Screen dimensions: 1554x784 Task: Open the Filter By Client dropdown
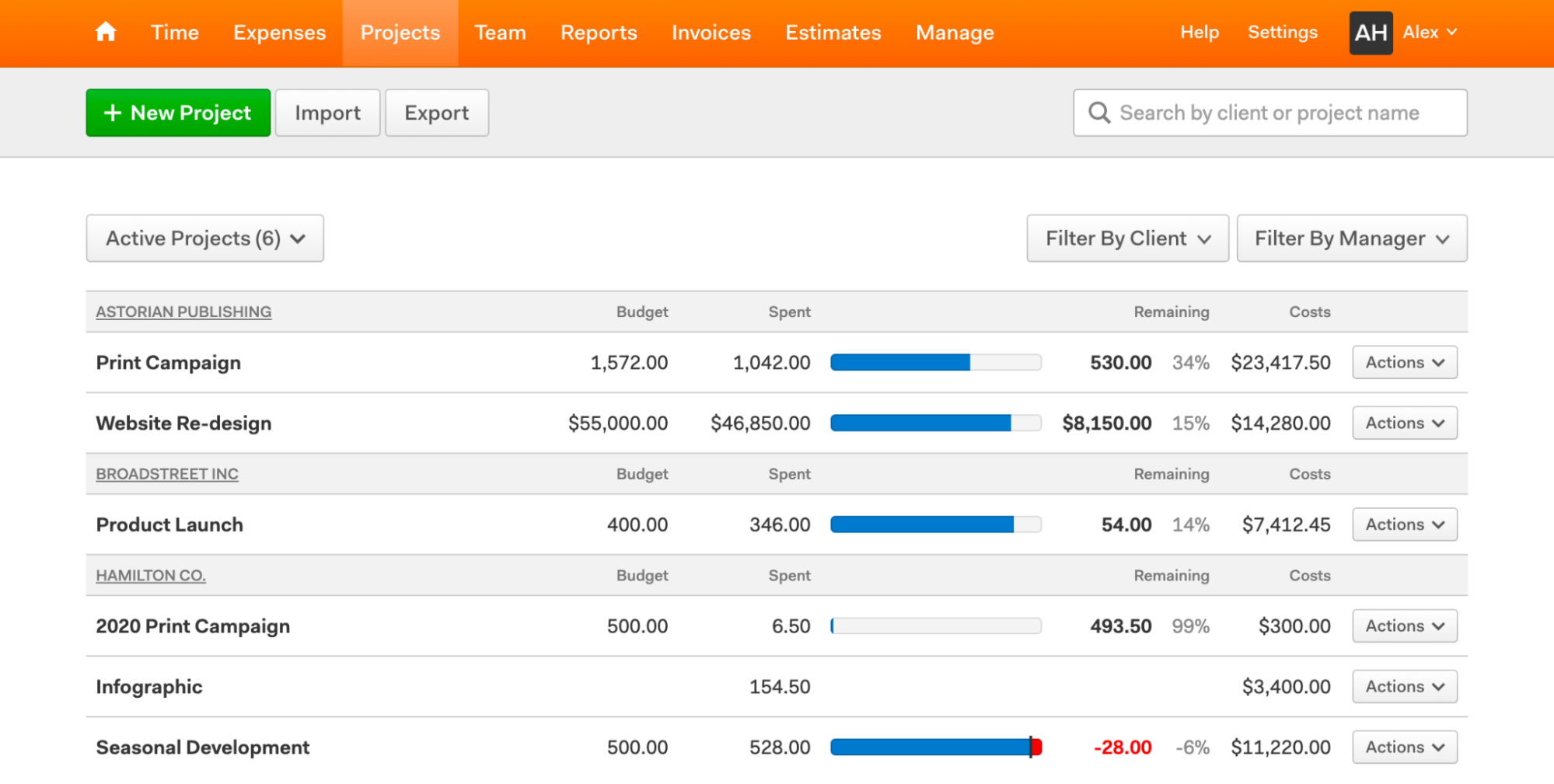click(x=1126, y=238)
